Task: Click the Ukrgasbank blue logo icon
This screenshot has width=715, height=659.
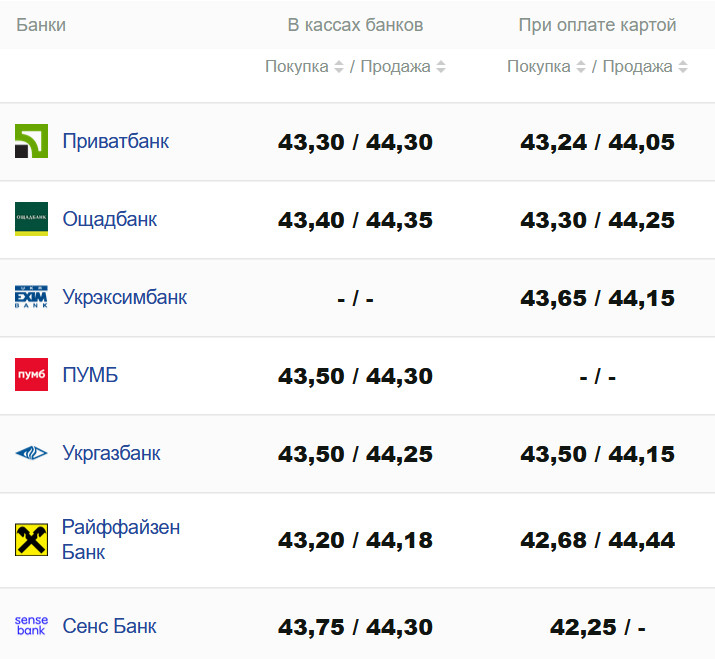Action: point(31,453)
